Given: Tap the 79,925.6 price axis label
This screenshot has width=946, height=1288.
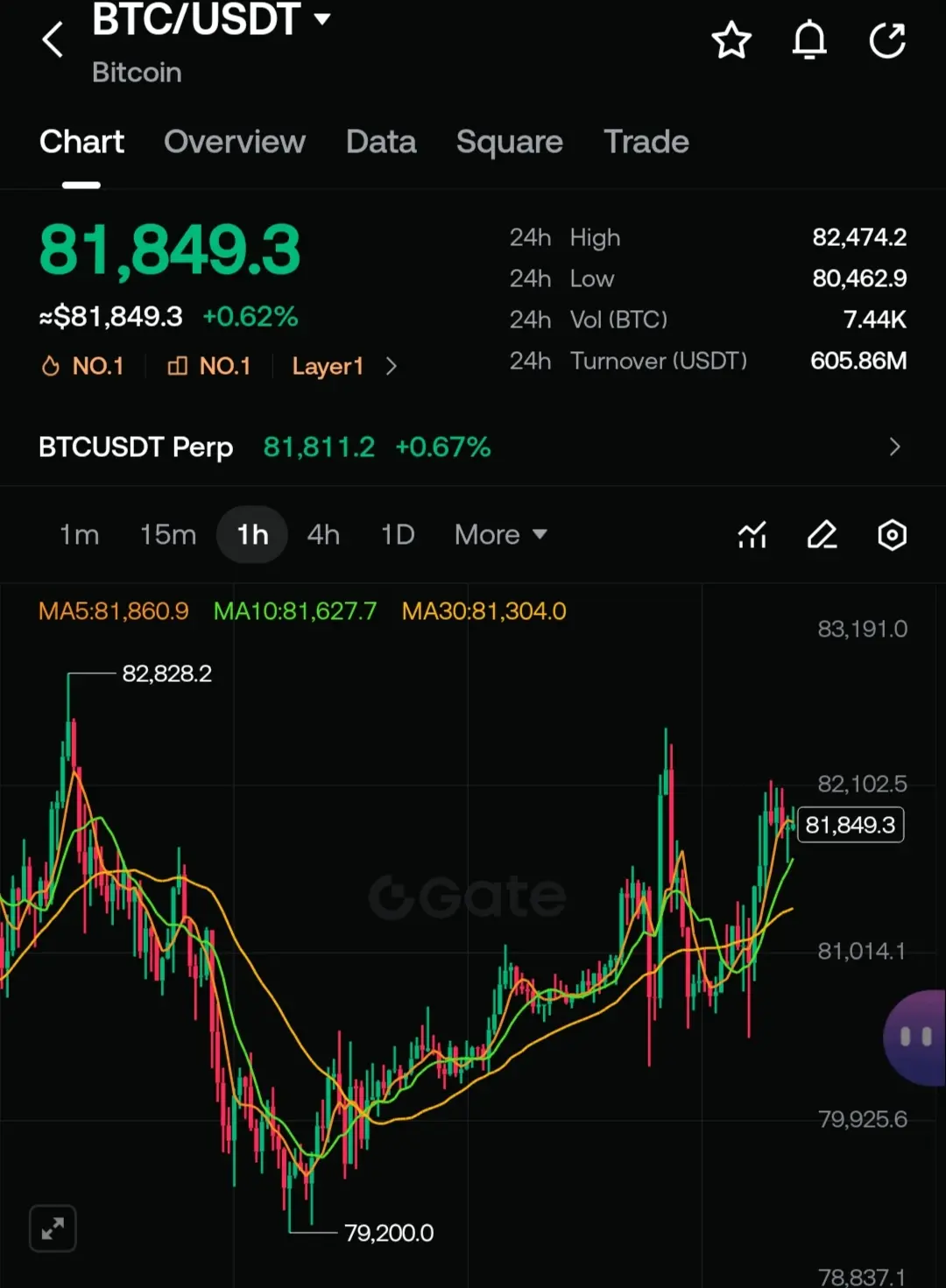Looking at the screenshot, I should pos(863,1119).
